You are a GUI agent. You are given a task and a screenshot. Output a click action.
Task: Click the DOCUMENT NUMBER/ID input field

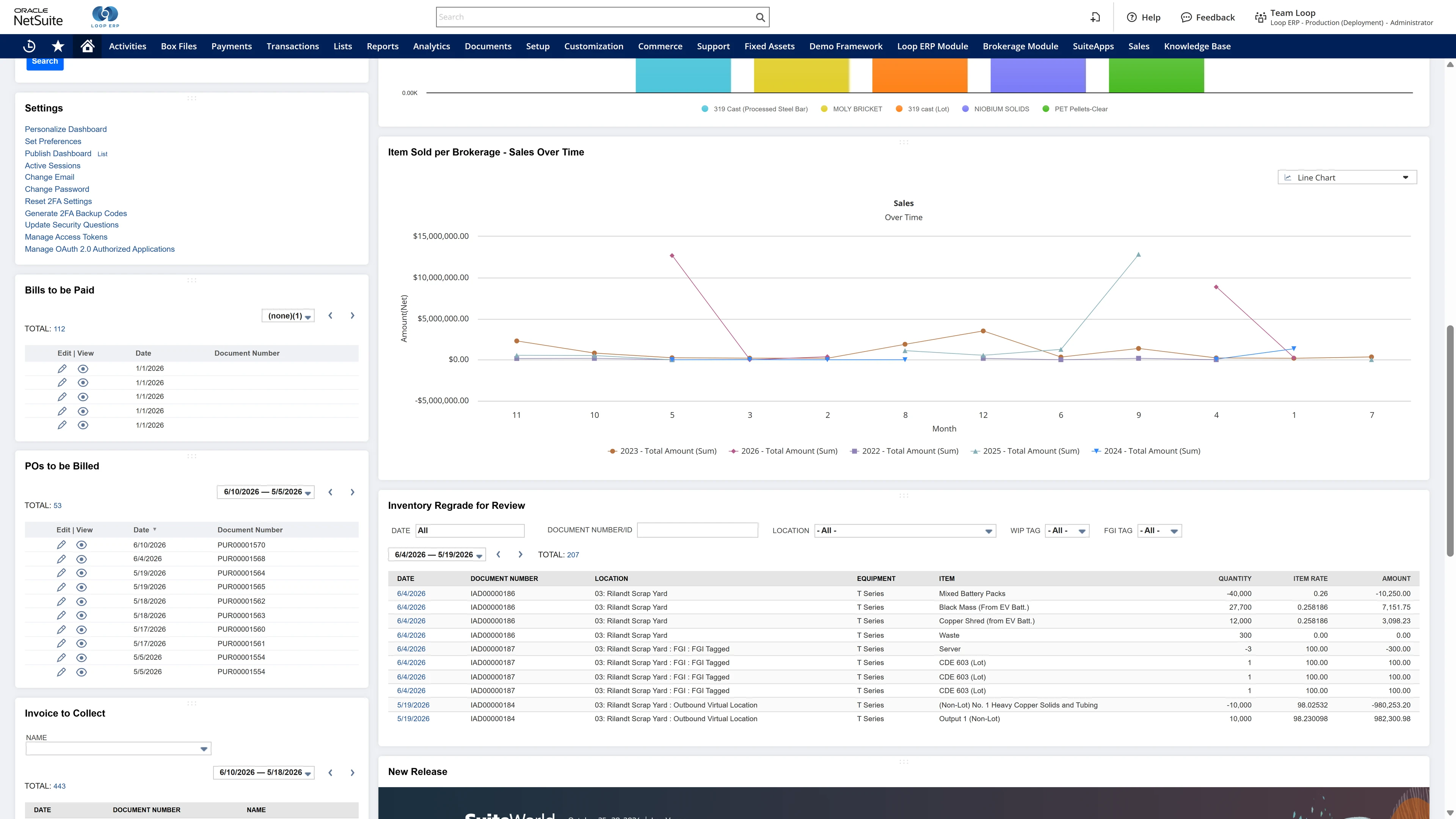point(698,530)
